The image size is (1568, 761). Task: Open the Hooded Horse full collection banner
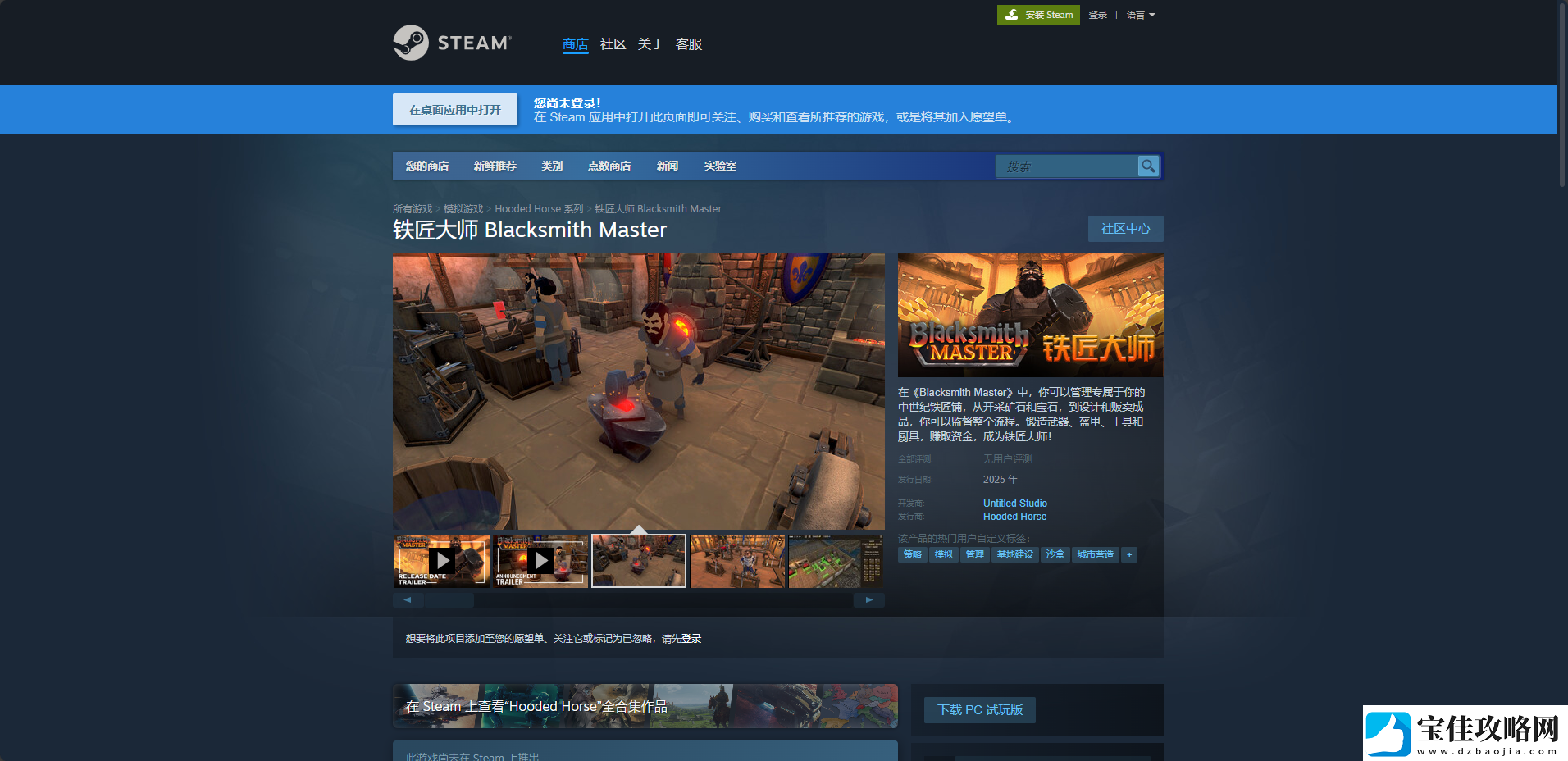coord(645,706)
